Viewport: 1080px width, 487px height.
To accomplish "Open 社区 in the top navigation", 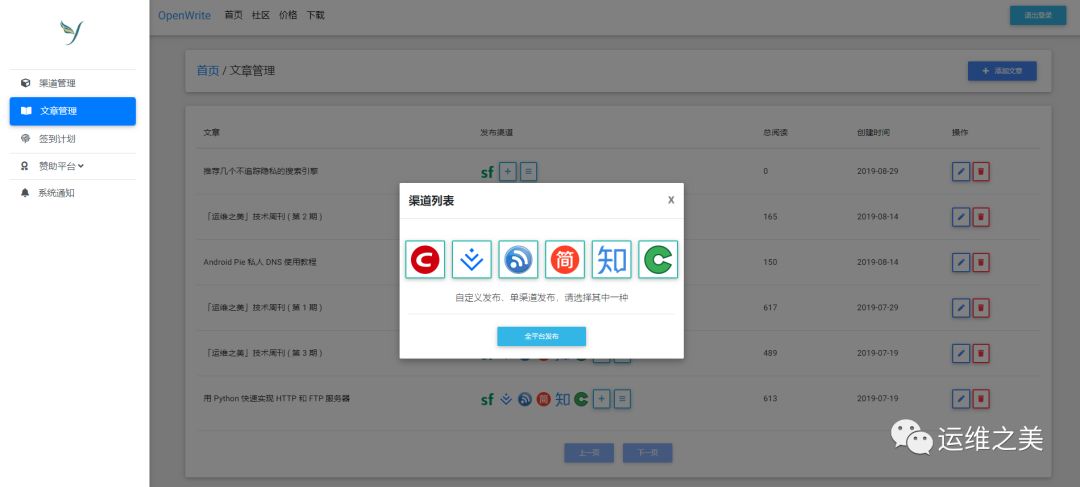I will click(x=260, y=15).
